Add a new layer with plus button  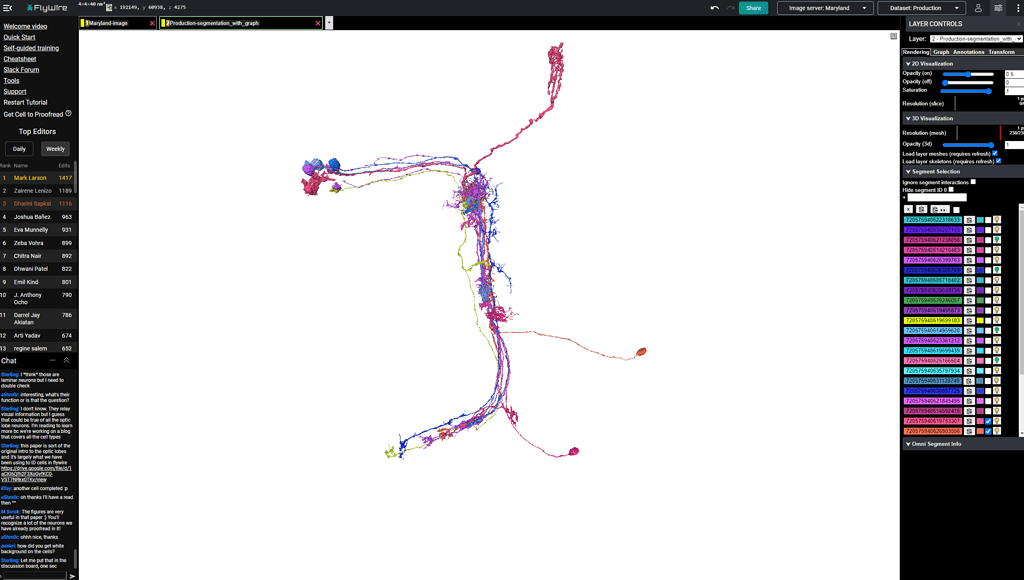tap(329, 23)
